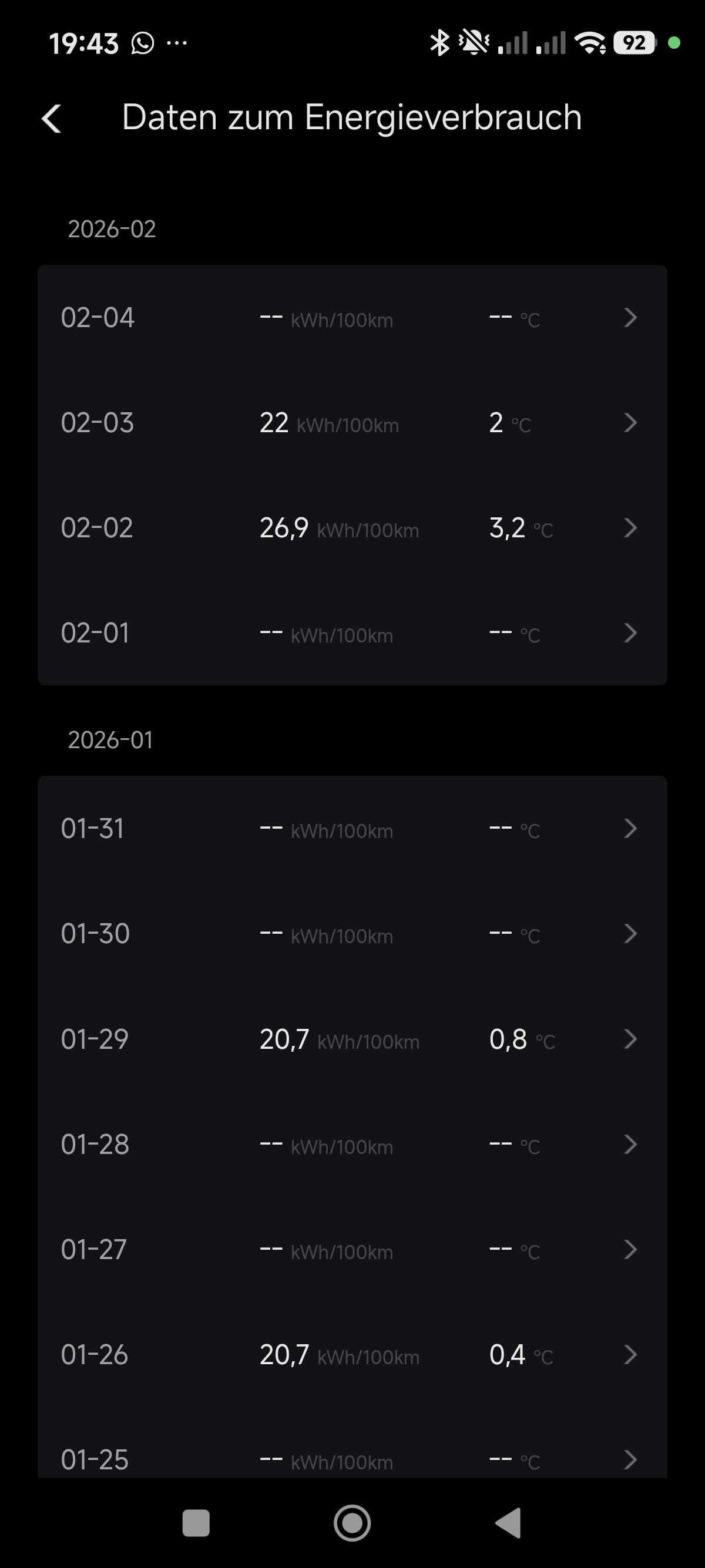
Task: Open the 01-28 date row
Action: pos(96,1145)
